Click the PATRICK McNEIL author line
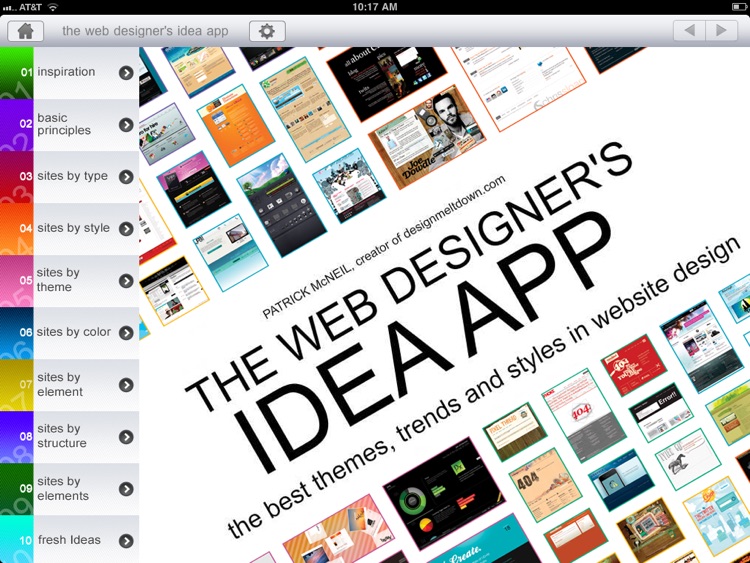This screenshot has width=750, height=563. (x=384, y=247)
